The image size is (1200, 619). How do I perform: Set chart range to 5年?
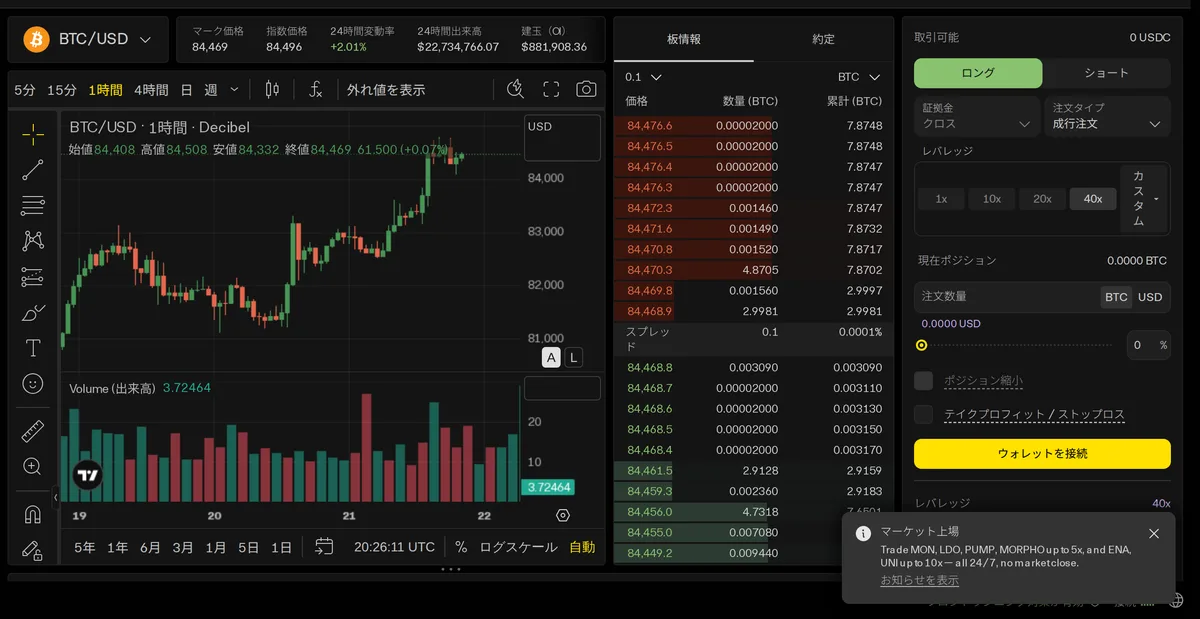coord(85,547)
